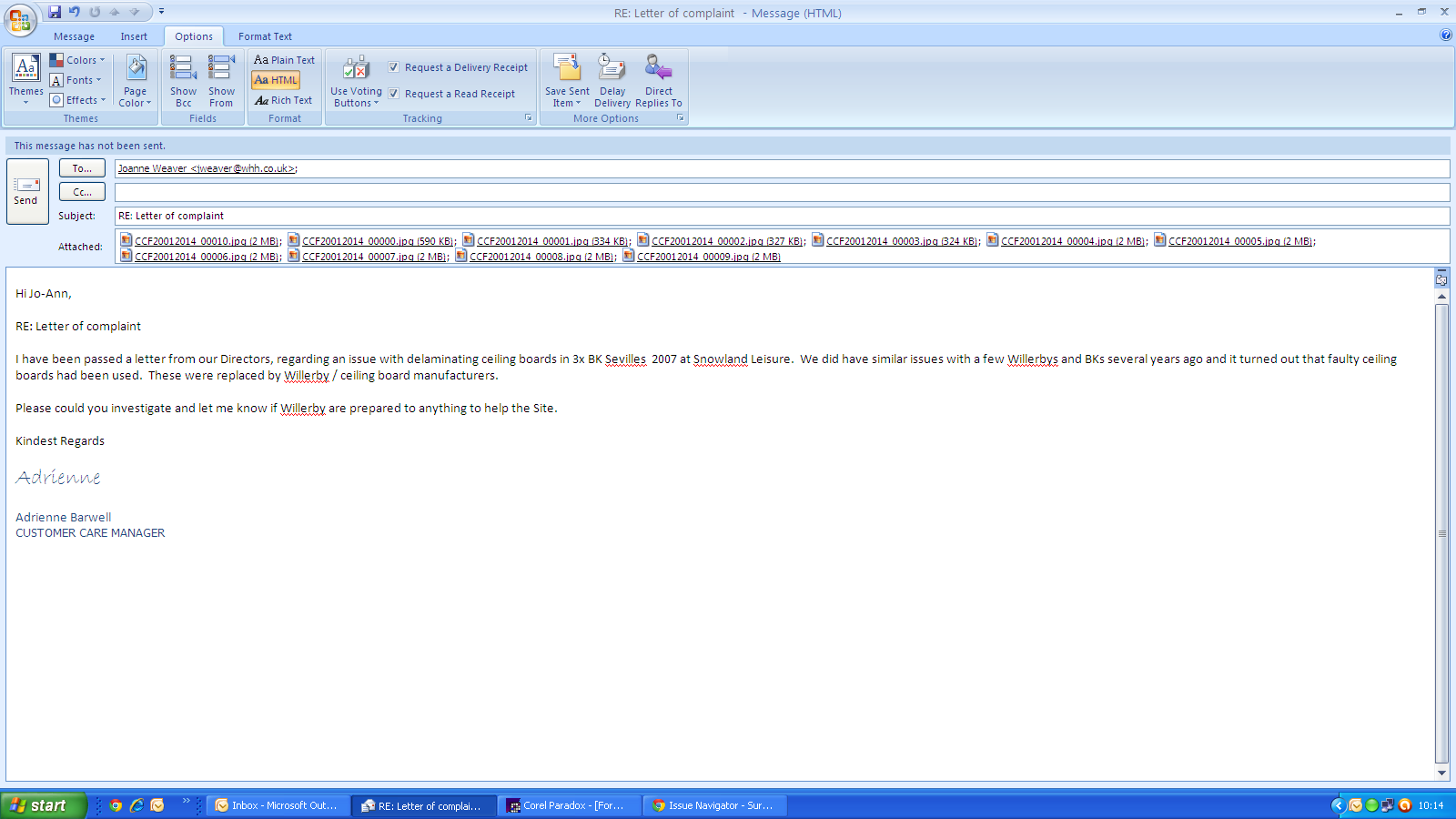
Task: Click the message body scrollbar up arrow
Action: [x=1441, y=297]
